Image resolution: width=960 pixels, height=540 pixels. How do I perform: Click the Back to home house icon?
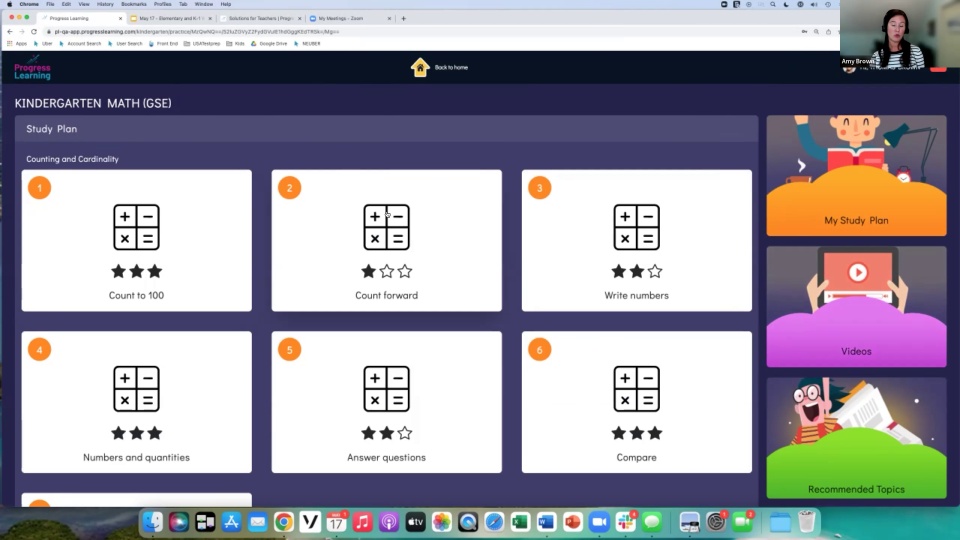(420, 67)
